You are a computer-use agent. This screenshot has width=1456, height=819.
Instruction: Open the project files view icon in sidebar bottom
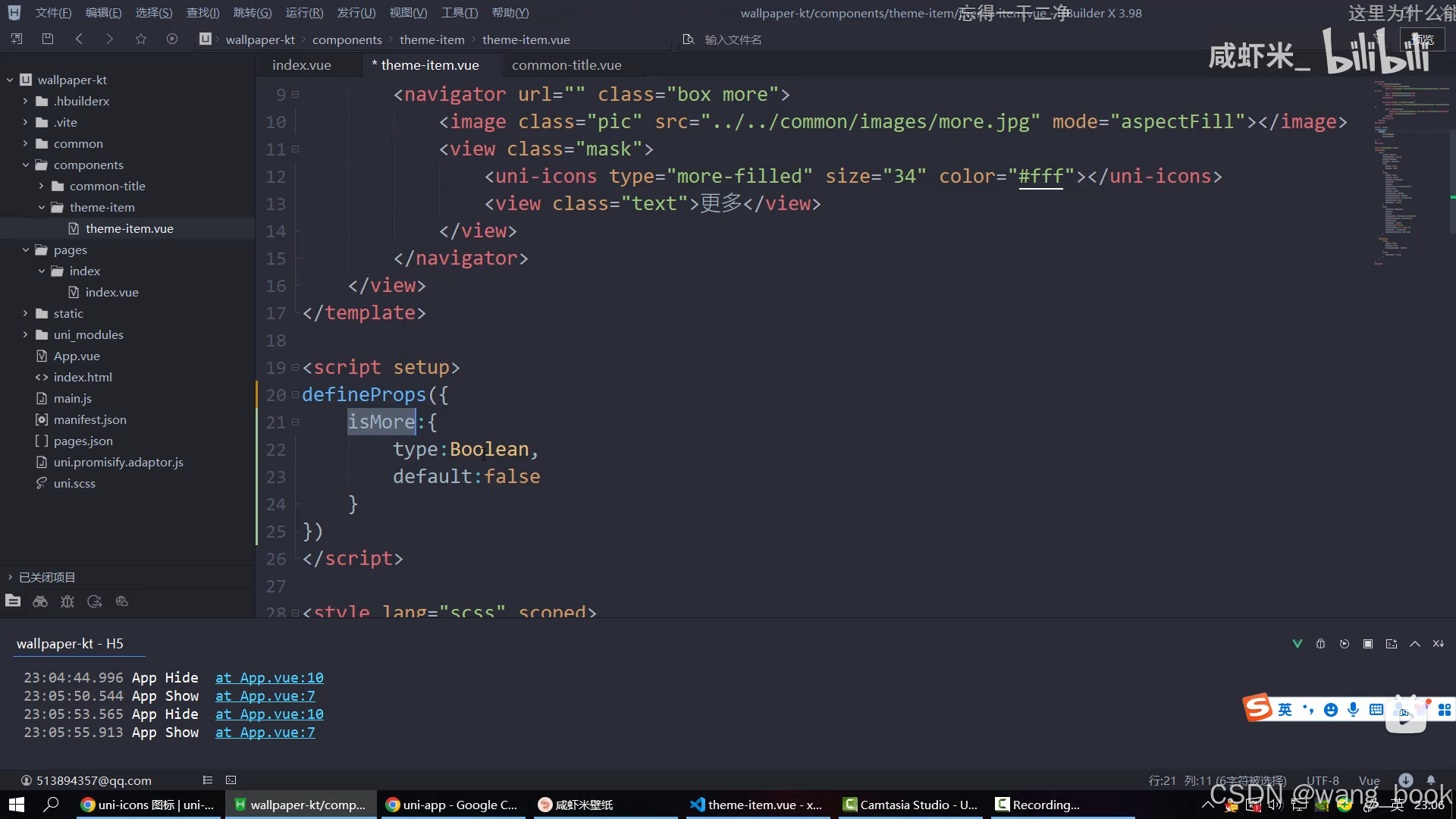pyautogui.click(x=13, y=601)
